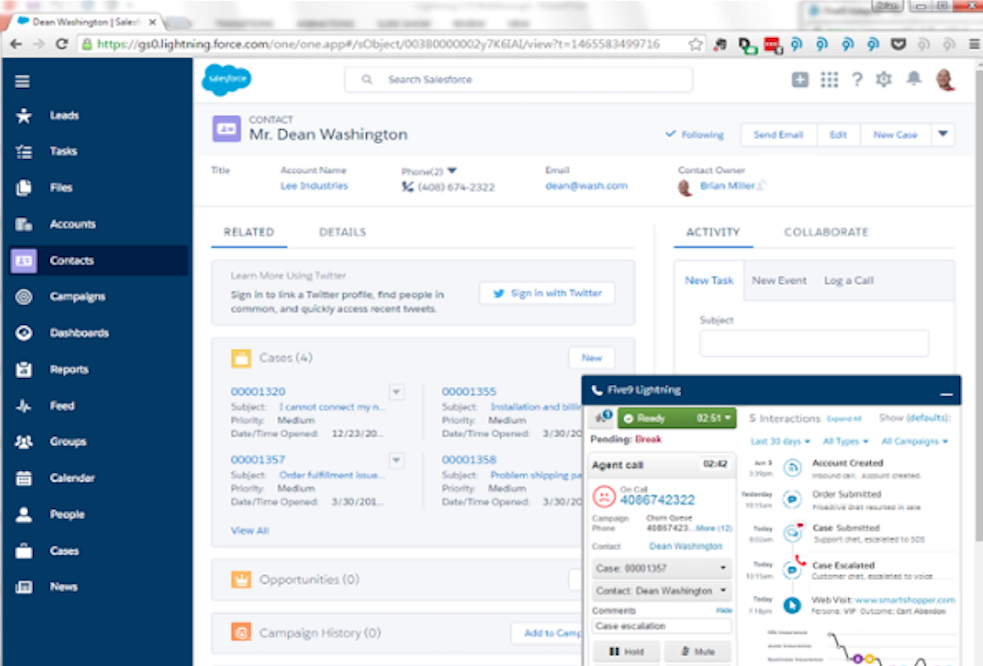Click View All under Cases
The width and height of the screenshot is (983, 666).
click(250, 531)
